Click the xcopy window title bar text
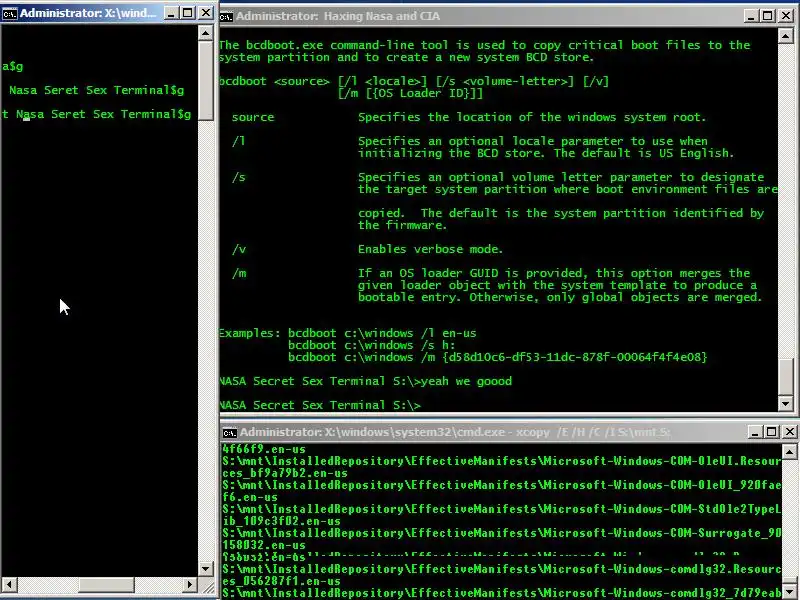 [x=455, y=432]
